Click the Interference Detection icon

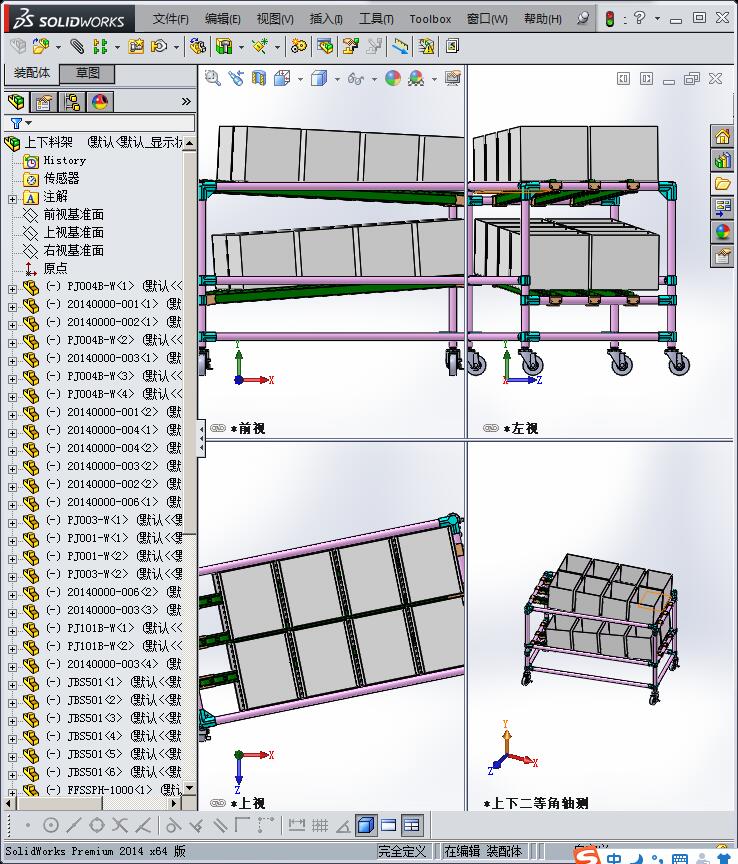coord(400,47)
